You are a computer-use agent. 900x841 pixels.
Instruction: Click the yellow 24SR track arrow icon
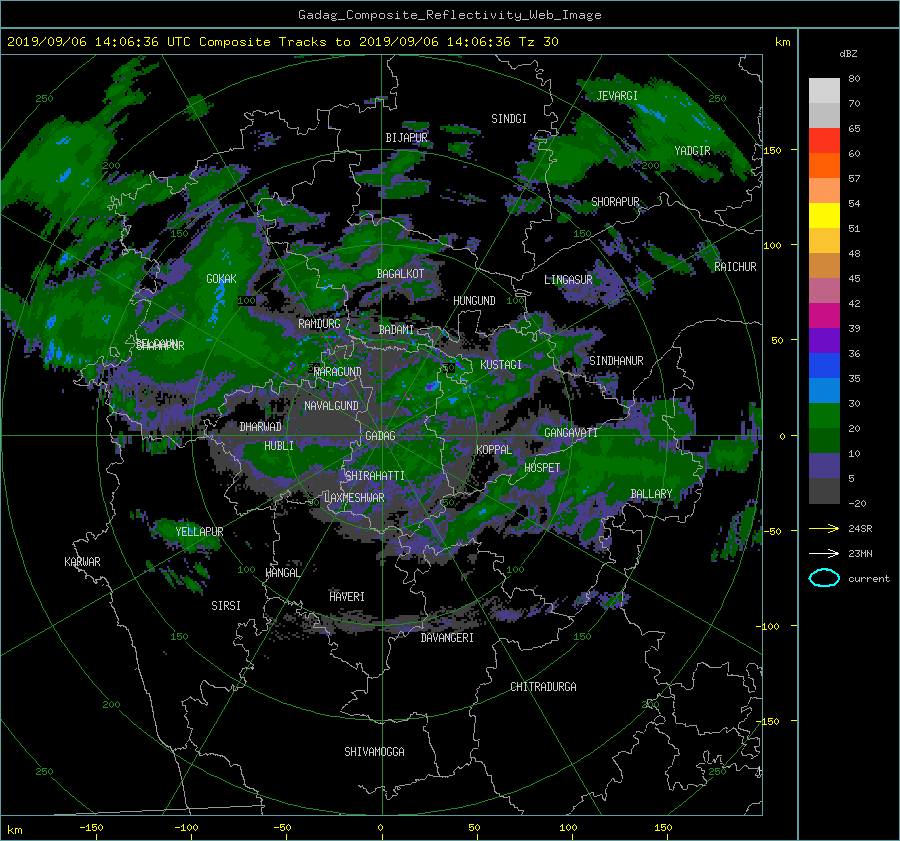[824, 528]
